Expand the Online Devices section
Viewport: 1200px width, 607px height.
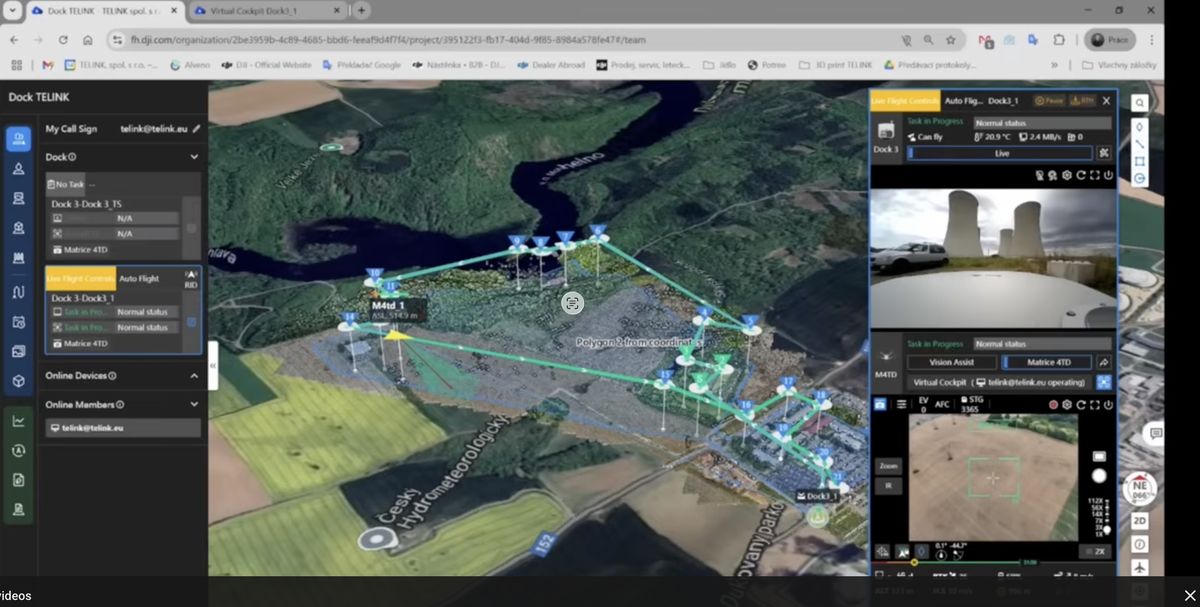tap(194, 376)
